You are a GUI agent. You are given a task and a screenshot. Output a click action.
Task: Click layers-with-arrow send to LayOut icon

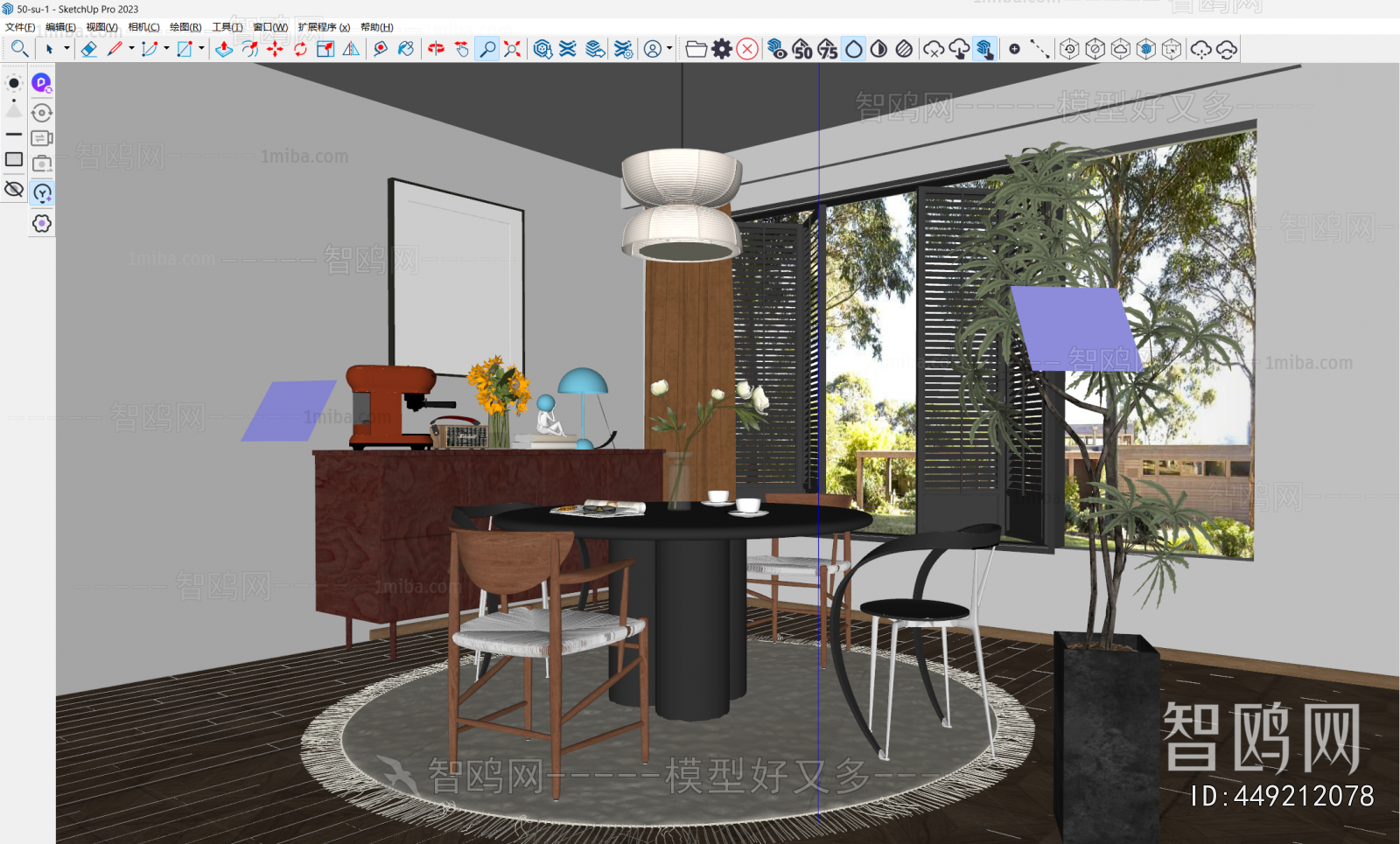[x=595, y=49]
